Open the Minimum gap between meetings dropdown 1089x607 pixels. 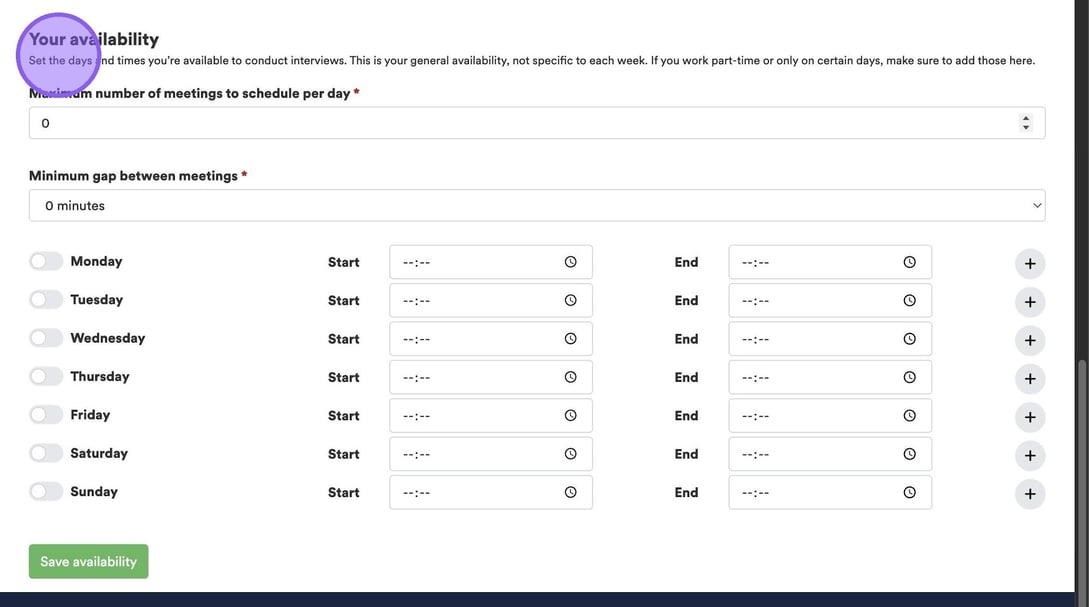536,206
